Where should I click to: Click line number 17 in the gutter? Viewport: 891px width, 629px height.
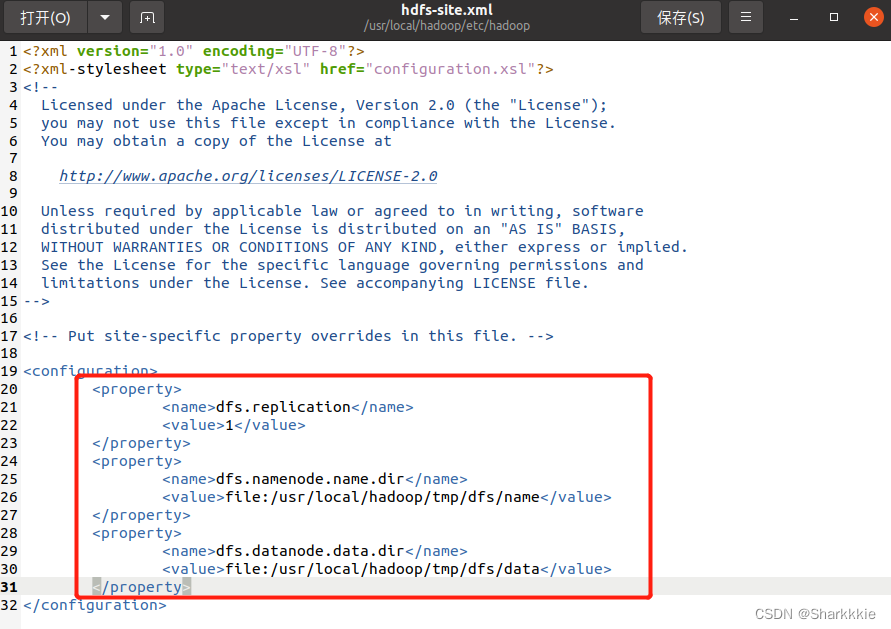(9, 336)
